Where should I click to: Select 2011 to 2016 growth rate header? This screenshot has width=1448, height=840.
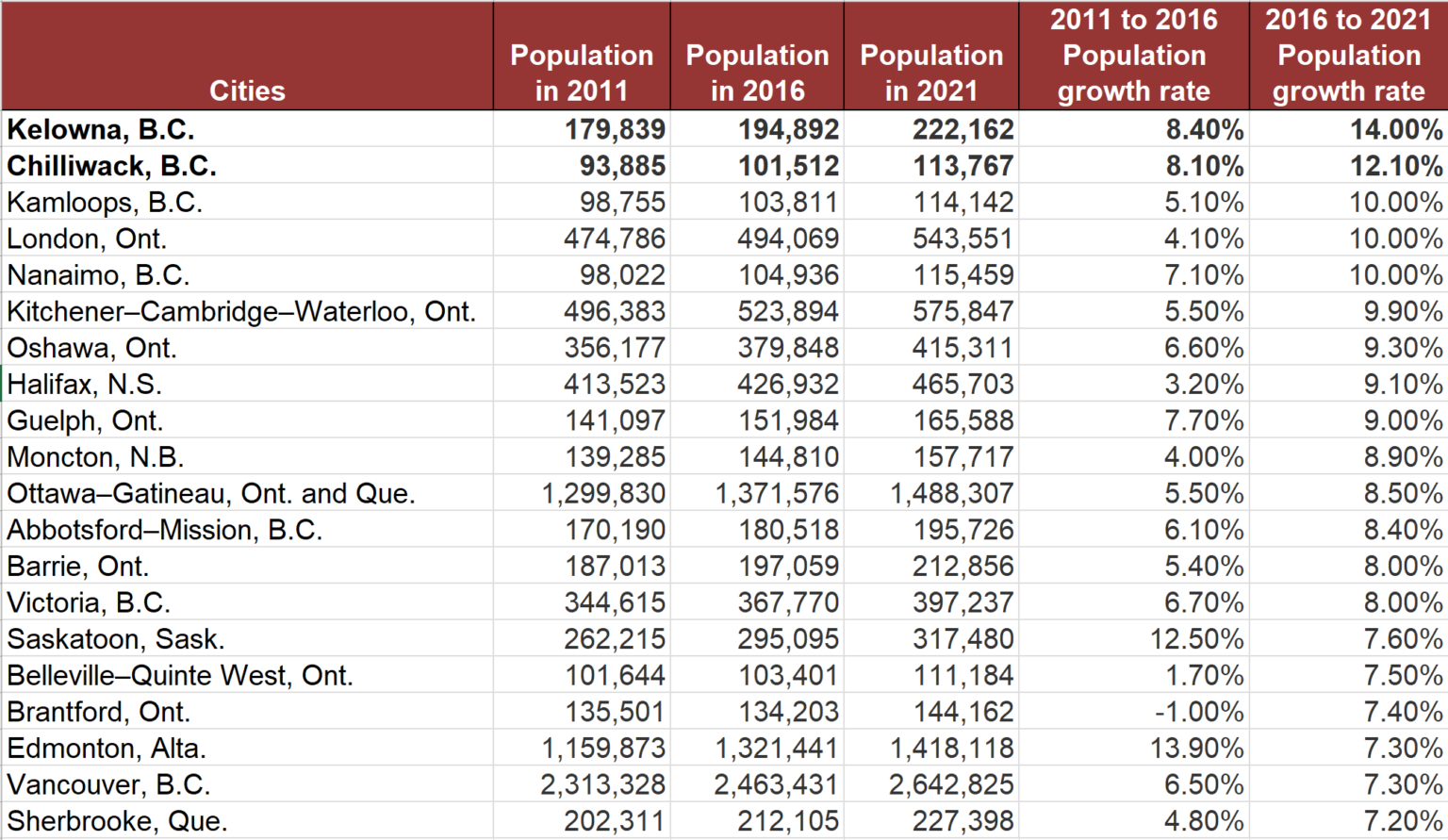pos(1134,56)
